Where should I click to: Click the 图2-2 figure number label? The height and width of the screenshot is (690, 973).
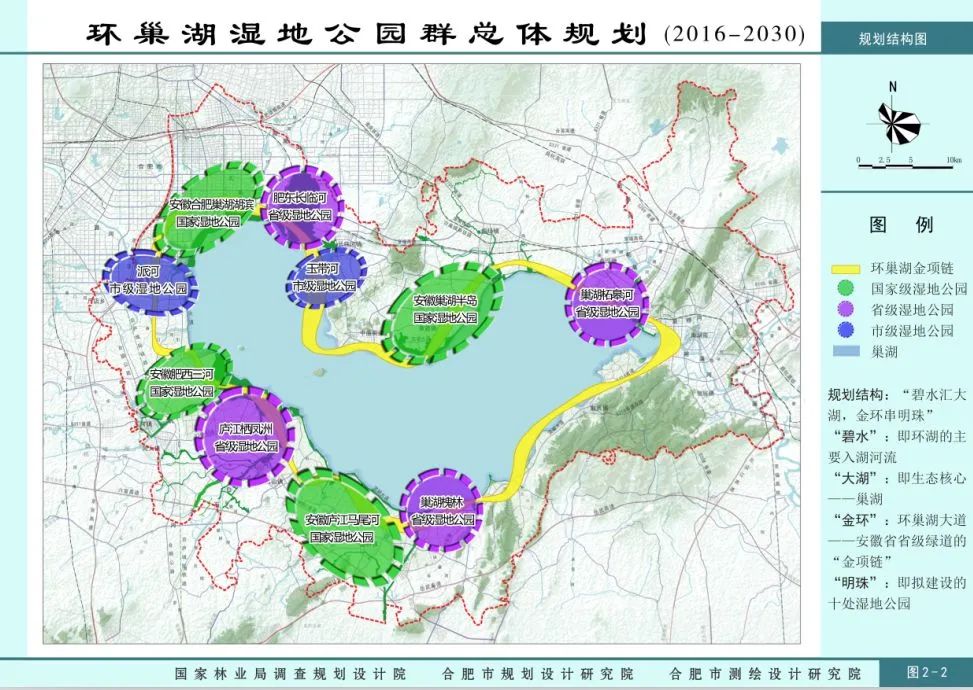[927, 672]
